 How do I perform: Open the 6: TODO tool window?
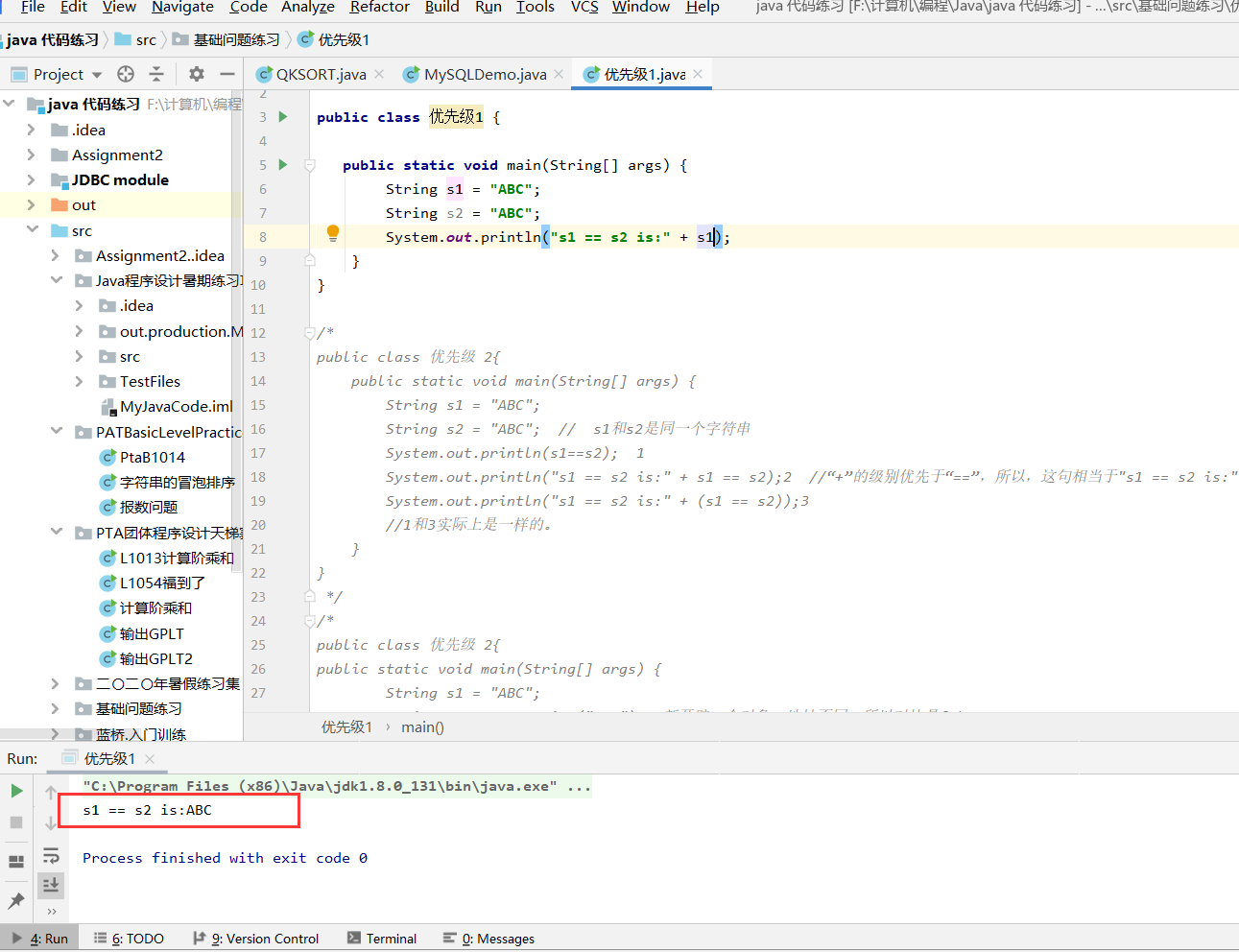tap(129, 939)
